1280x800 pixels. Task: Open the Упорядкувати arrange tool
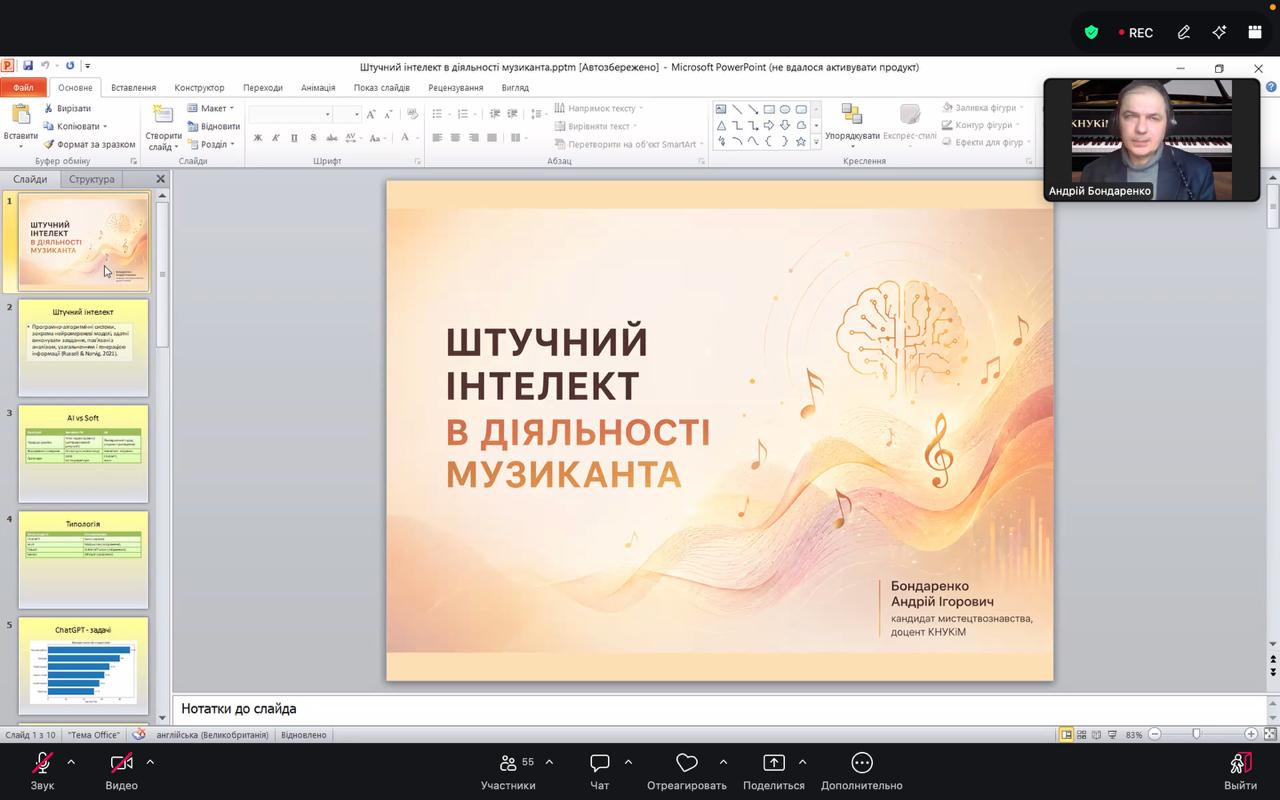[x=852, y=125]
